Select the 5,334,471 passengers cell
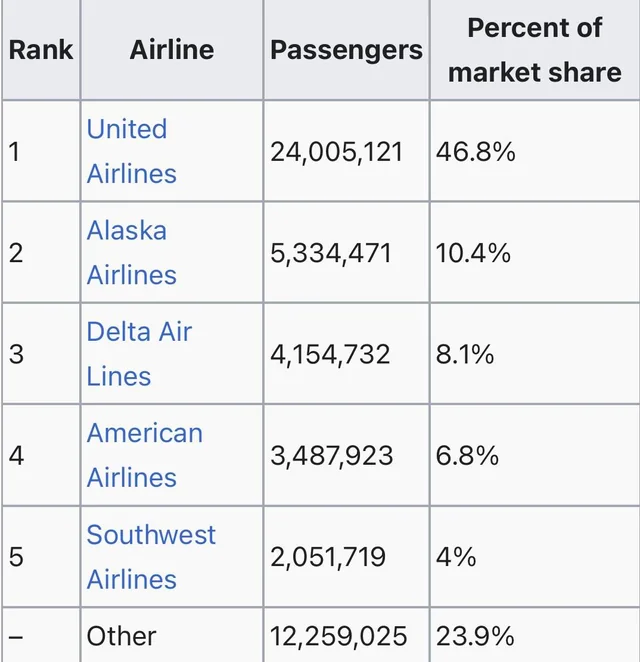 (x=330, y=253)
